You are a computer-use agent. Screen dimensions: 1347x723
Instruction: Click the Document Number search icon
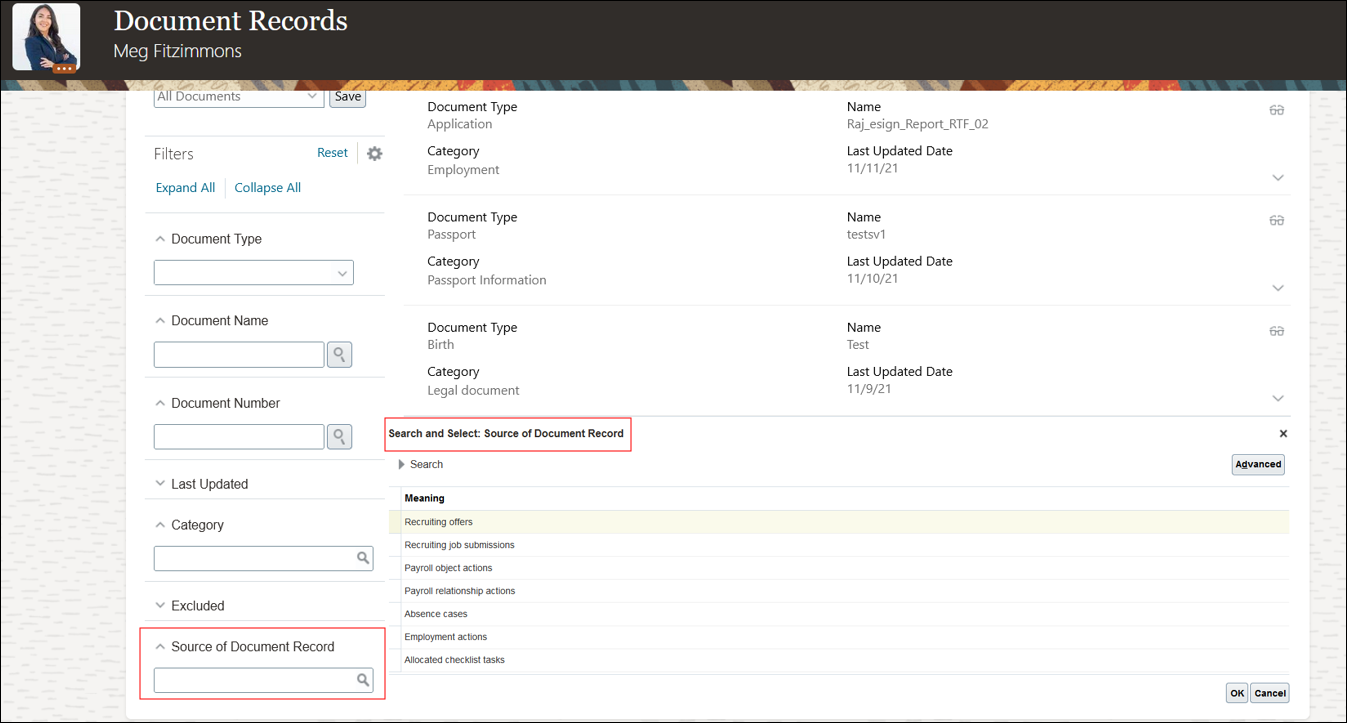pyautogui.click(x=340, y=437)
